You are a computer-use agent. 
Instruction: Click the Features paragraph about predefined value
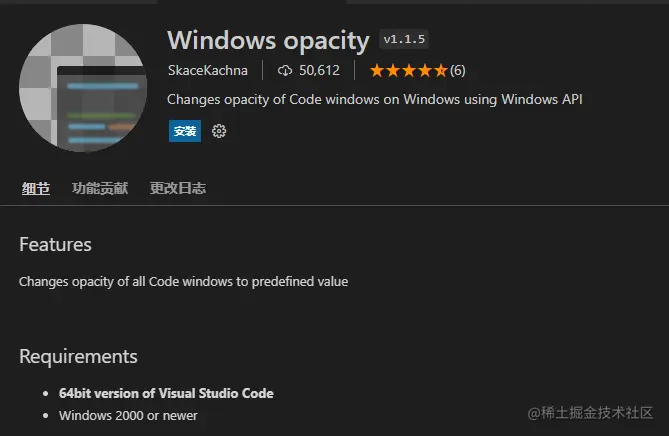(x=183, y=282)
